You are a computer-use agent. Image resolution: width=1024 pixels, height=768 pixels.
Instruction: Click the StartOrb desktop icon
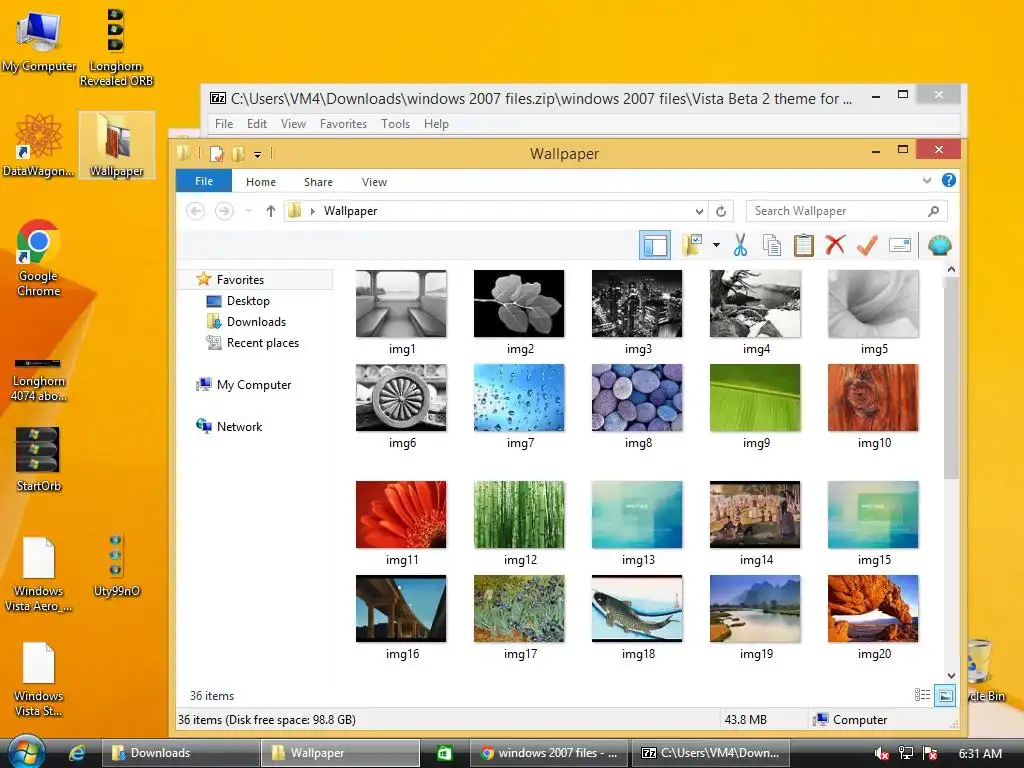tap(39, 460)
